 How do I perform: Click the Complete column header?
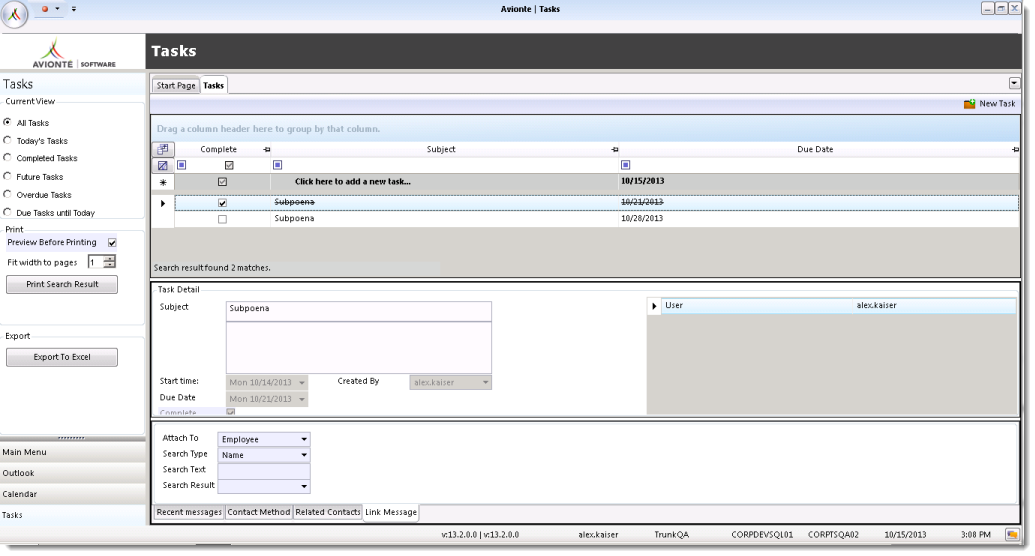[x=218, y=149]
